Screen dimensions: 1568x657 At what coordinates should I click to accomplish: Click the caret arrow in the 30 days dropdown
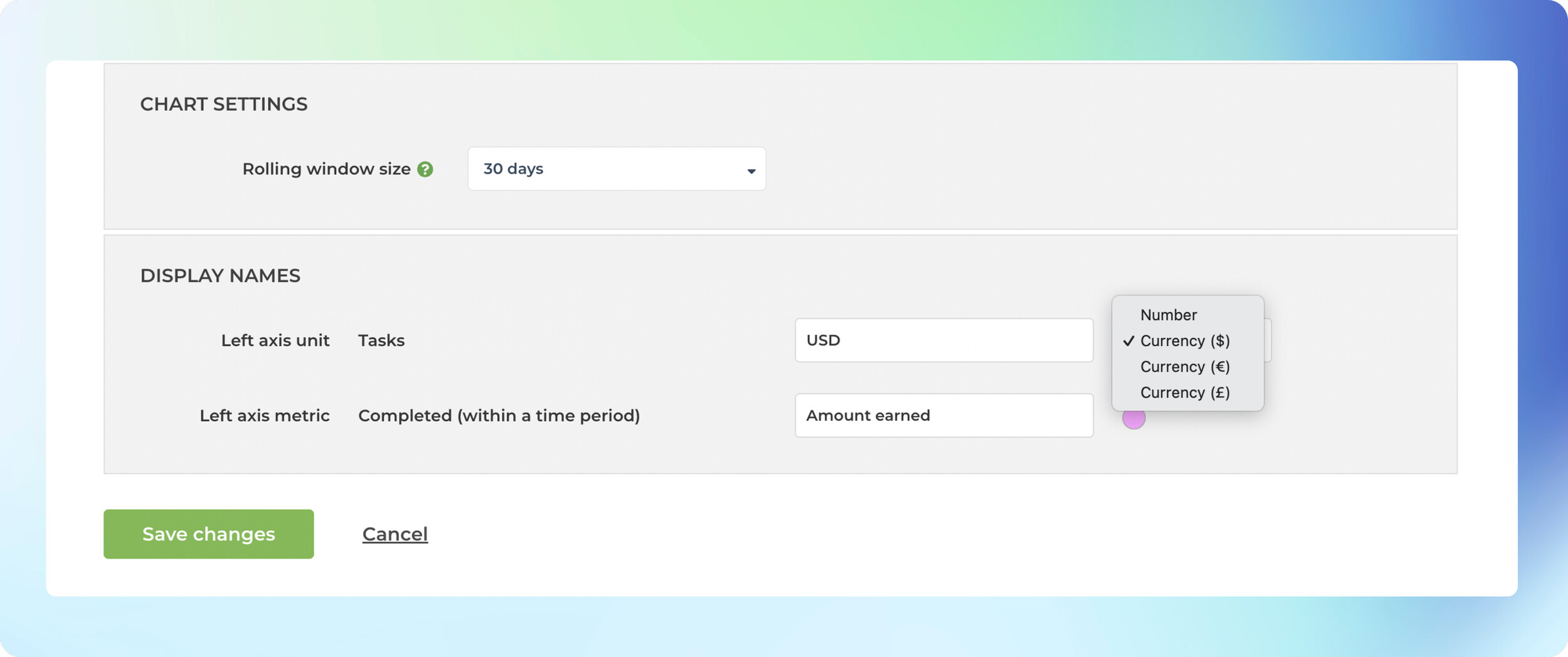coord(751,171)
